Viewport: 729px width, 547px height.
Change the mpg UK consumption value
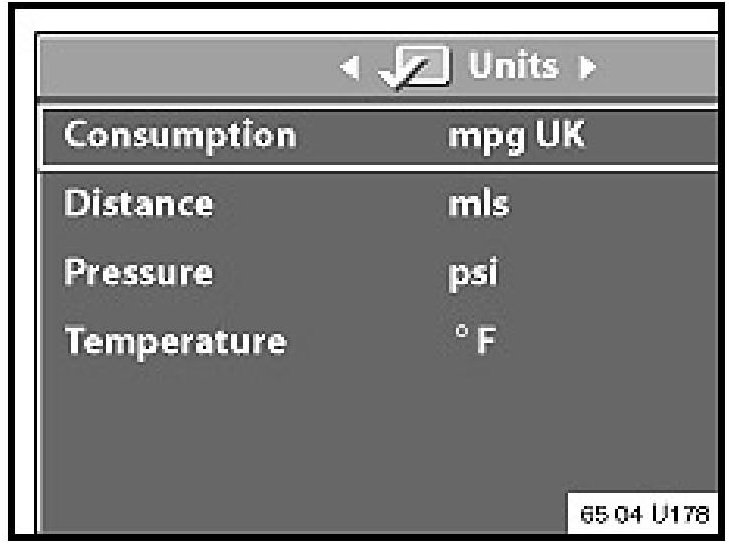click(516, 137)
